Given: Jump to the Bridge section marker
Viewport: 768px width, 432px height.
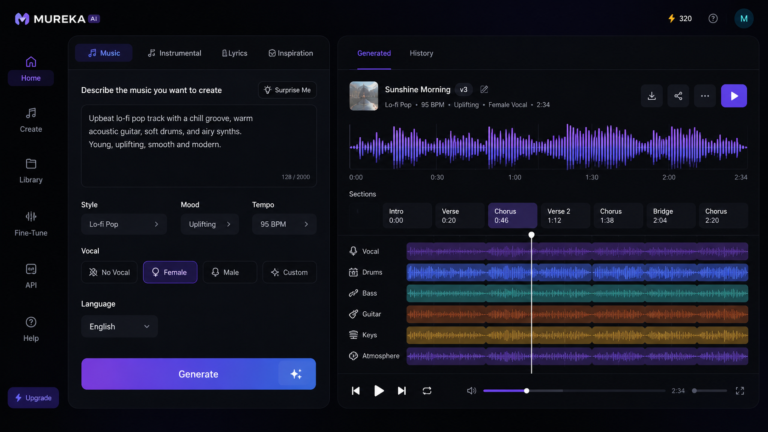Looking at the screenshot, I should coord(671,216).
